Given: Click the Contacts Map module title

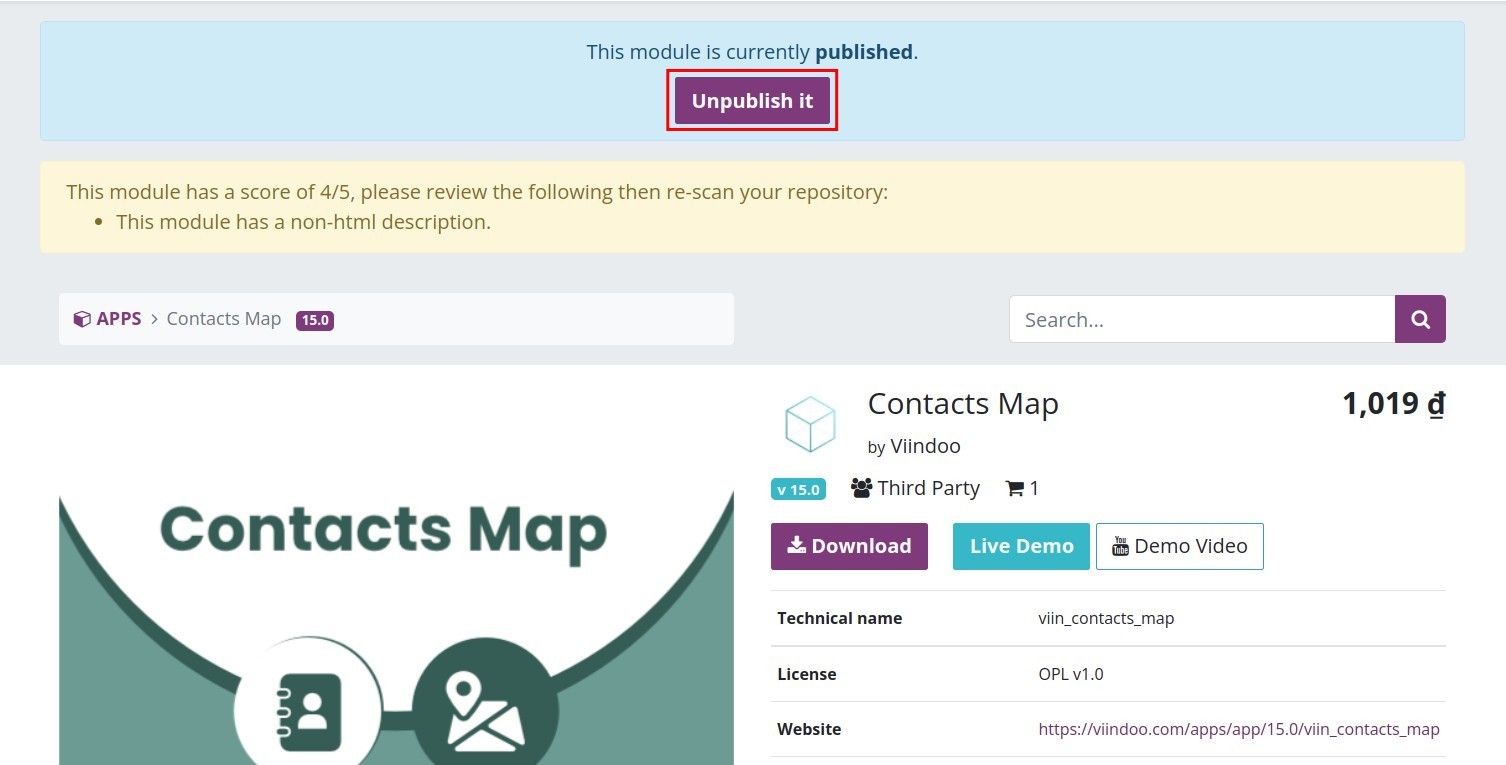Looking at the screenshot, I should pyautogui.click(x=963, y=403).
